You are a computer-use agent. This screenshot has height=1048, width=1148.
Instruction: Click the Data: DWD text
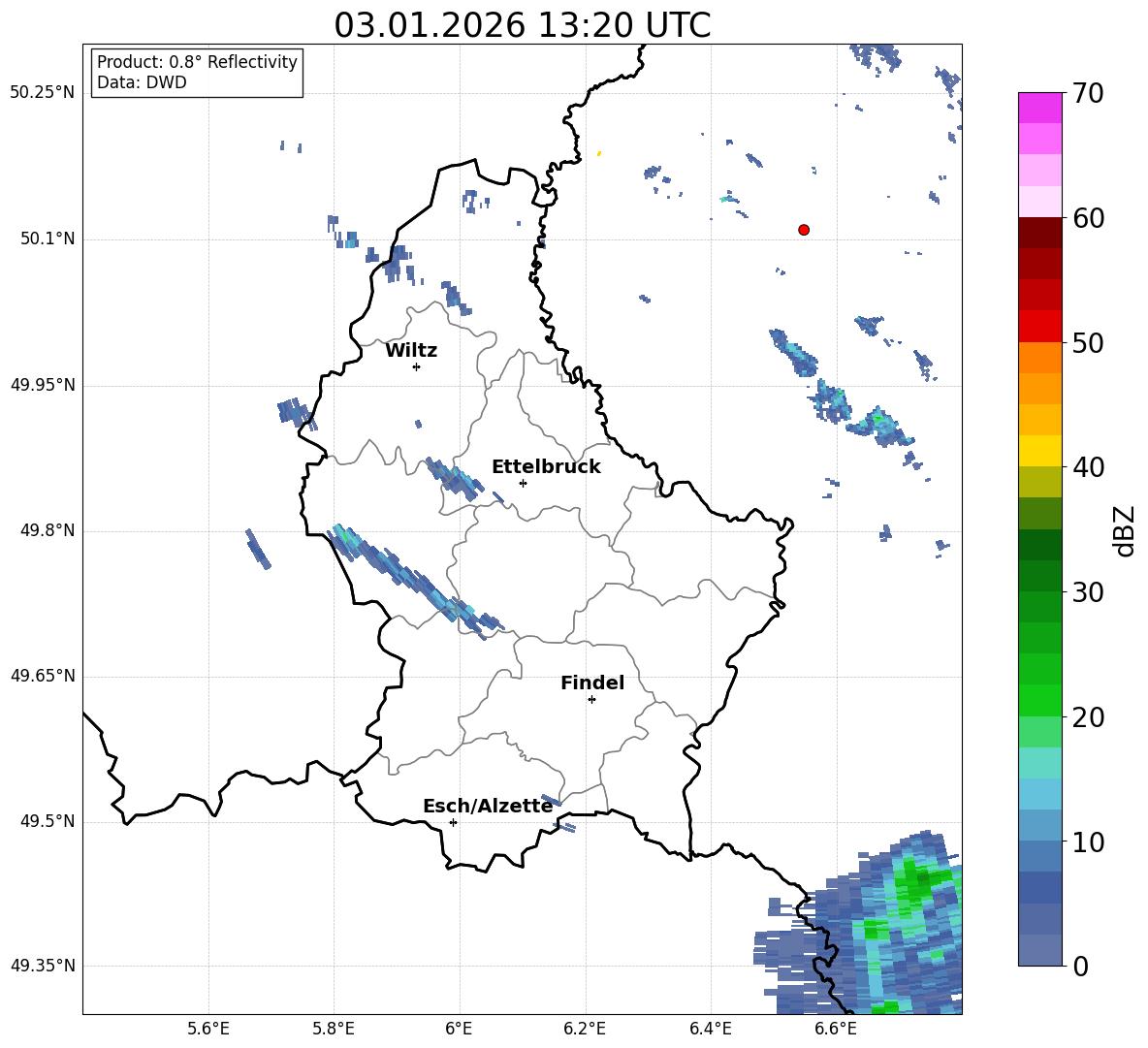[x=142, y=82]
